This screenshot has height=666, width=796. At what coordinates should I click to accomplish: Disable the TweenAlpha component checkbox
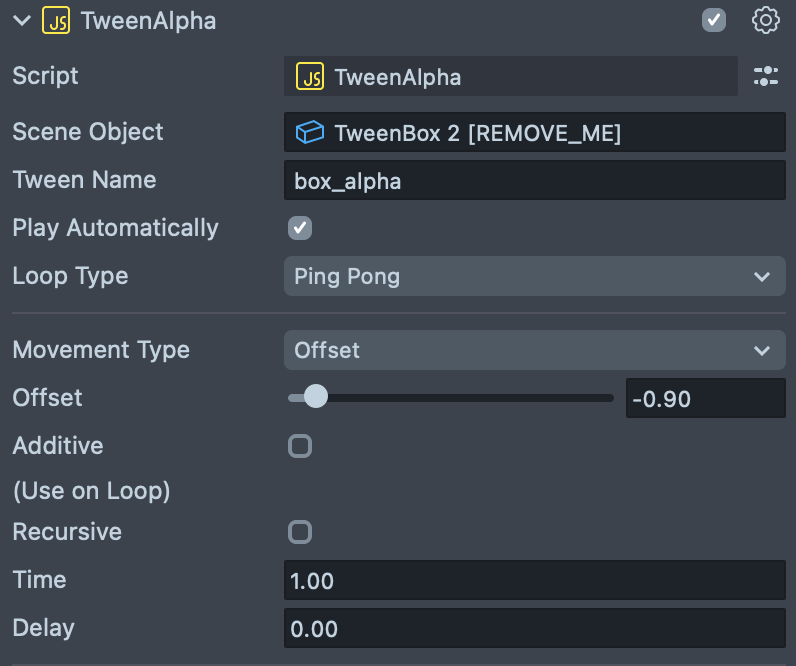pyautogui.click(x=714, y=20)
